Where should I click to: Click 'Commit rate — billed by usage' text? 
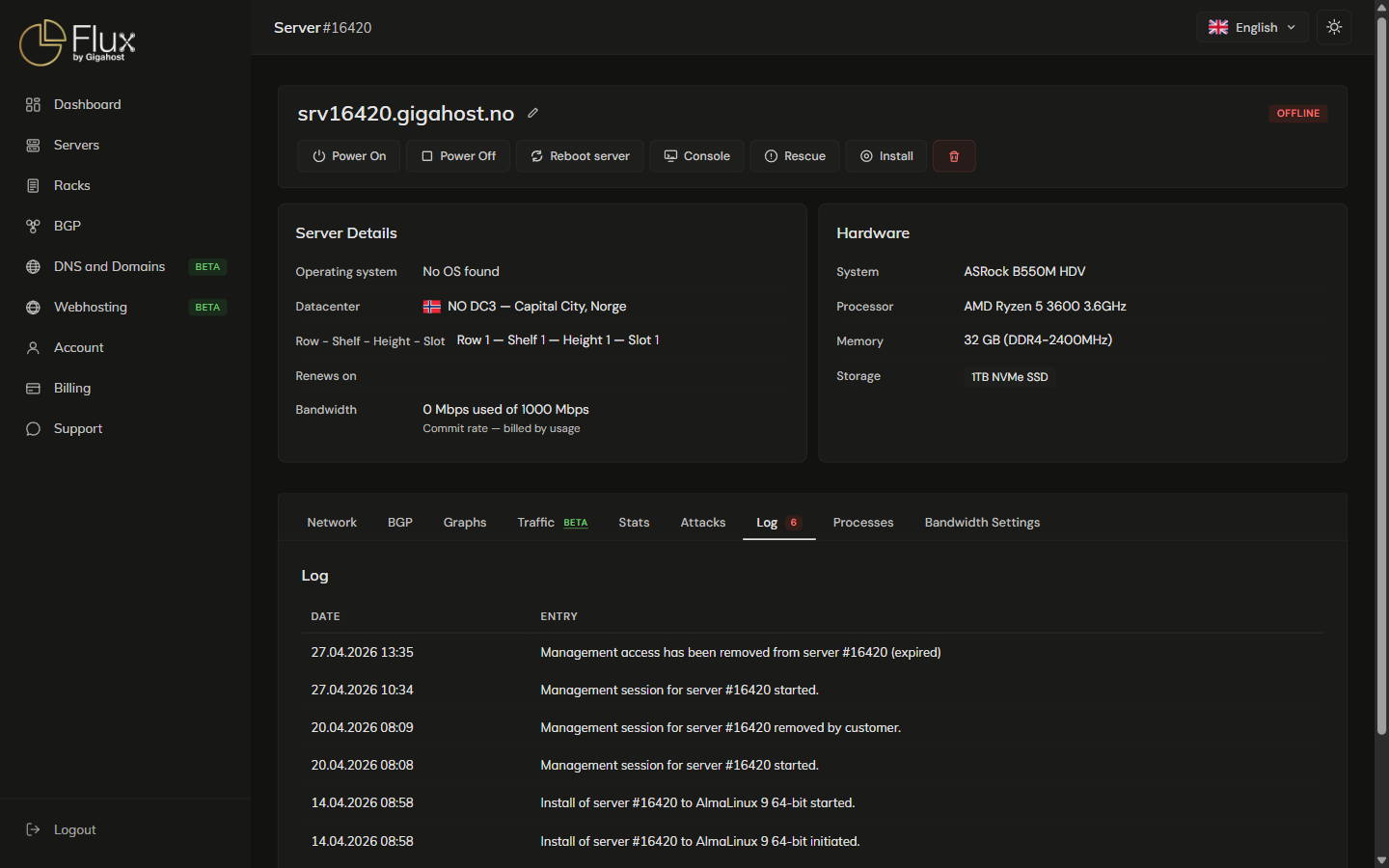(502, 428)
